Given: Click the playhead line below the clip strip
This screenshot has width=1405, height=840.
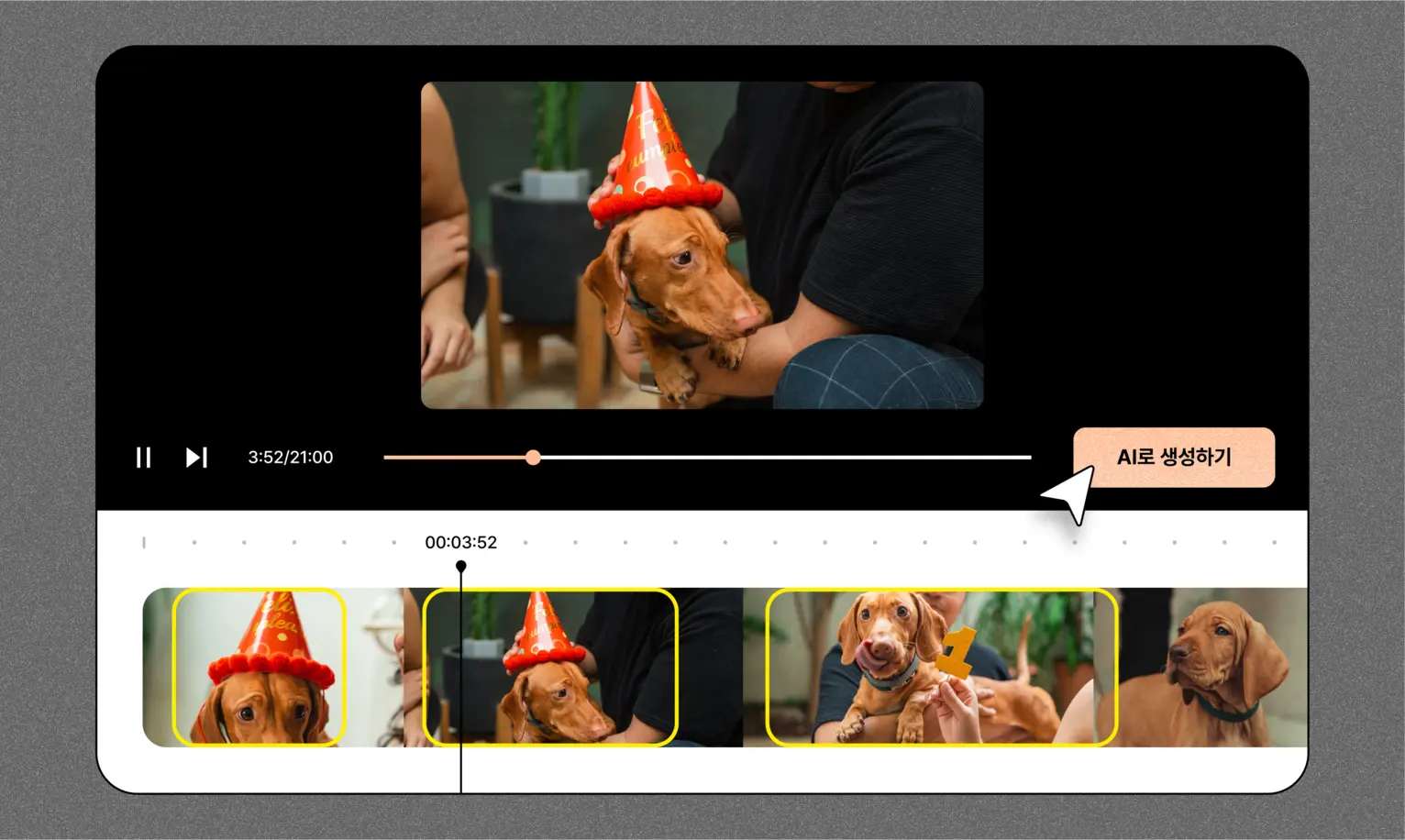Looking at the screenshot, I should 461,770.
